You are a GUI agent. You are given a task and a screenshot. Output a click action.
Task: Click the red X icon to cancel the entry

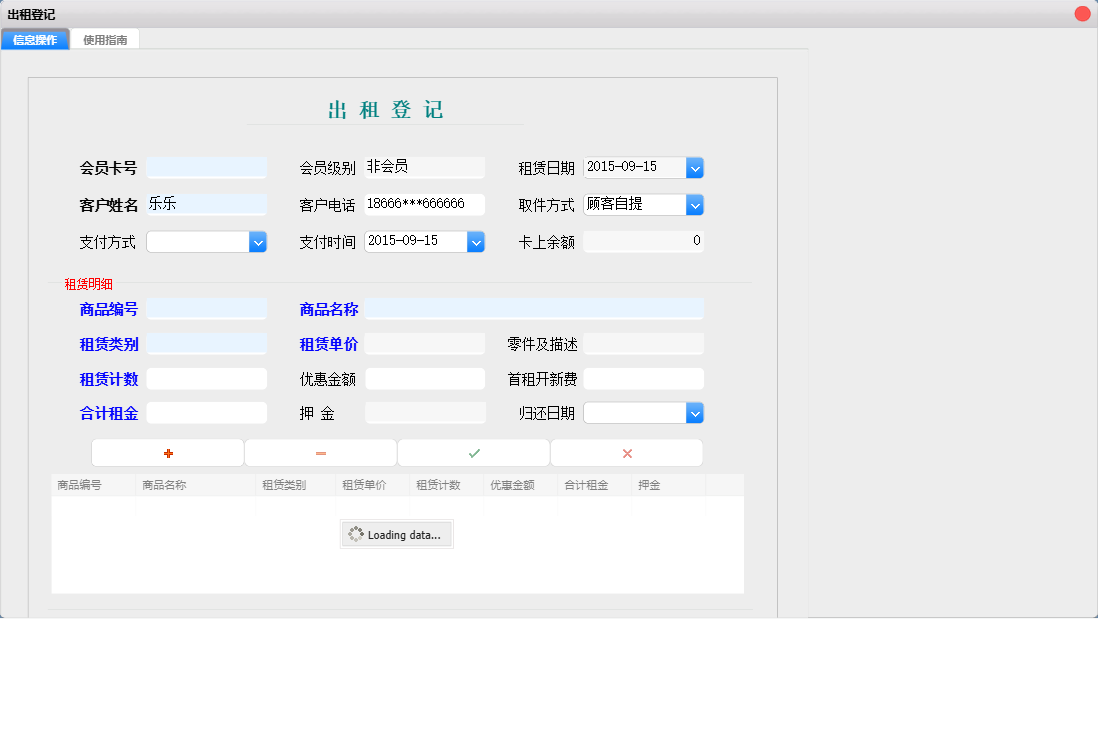pyautogui.click(x=626, y=452)
